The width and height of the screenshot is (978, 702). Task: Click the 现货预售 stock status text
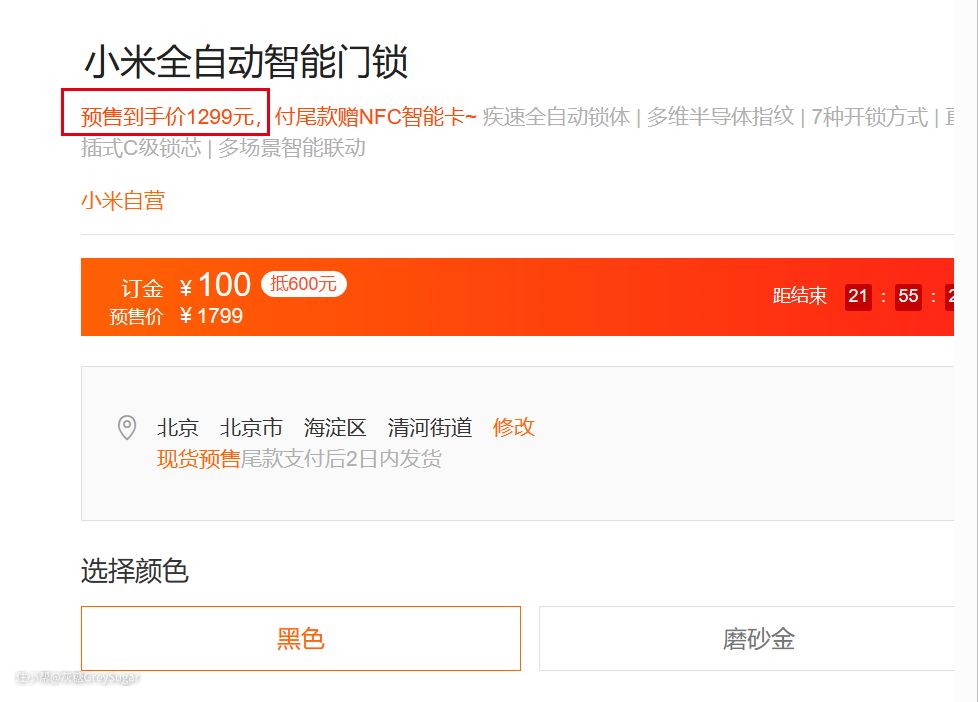(198, 459)
